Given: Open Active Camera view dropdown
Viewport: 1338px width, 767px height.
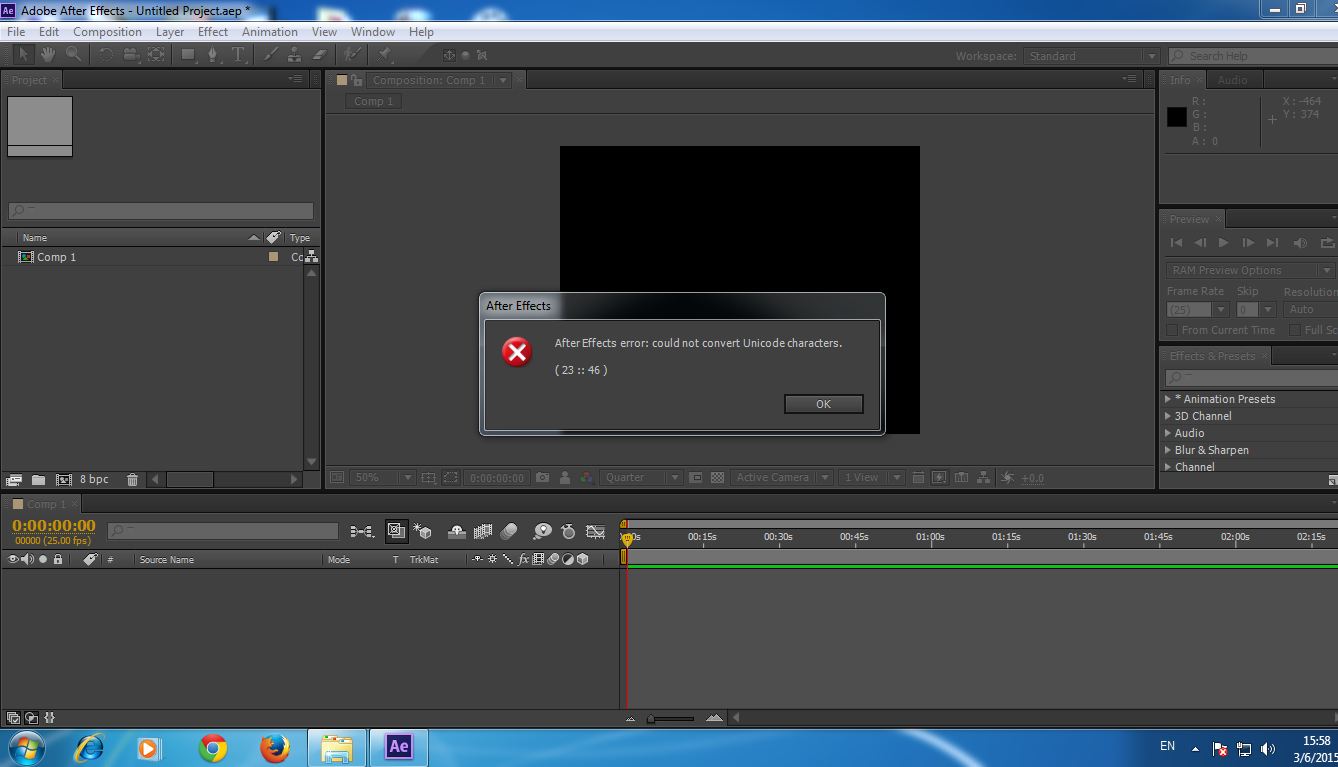Looking at the screenshot, I should coord(782,478).
